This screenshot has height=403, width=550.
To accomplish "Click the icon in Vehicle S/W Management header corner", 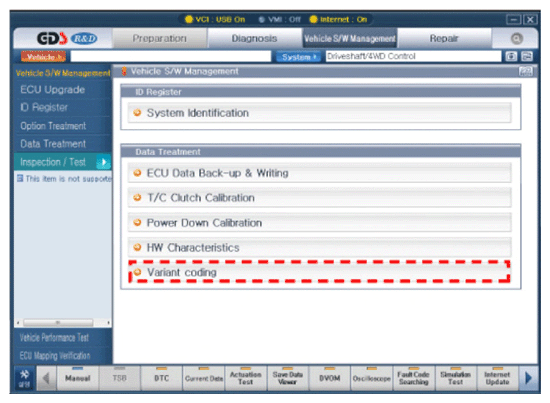I will 525,71.
